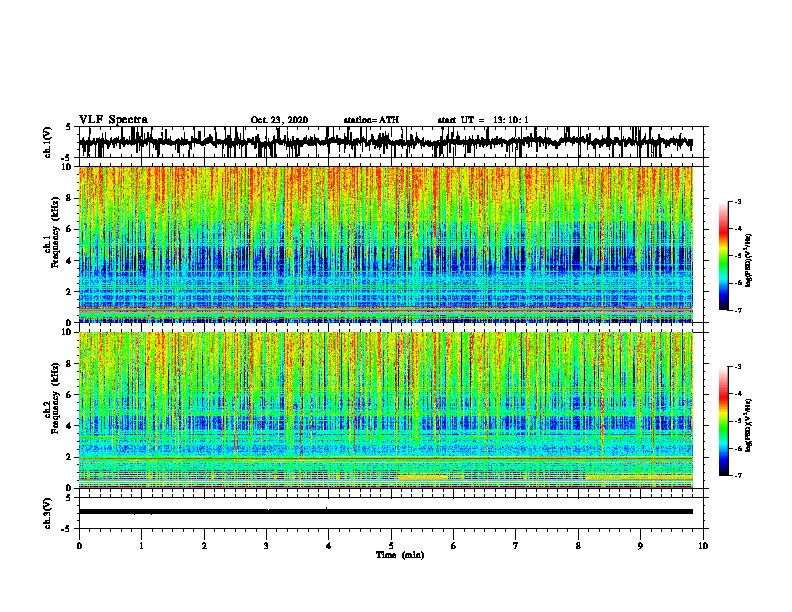This screenshot has height=612, width=792.
Task: Click the "Time (min)" axis label
Action: 400,555
